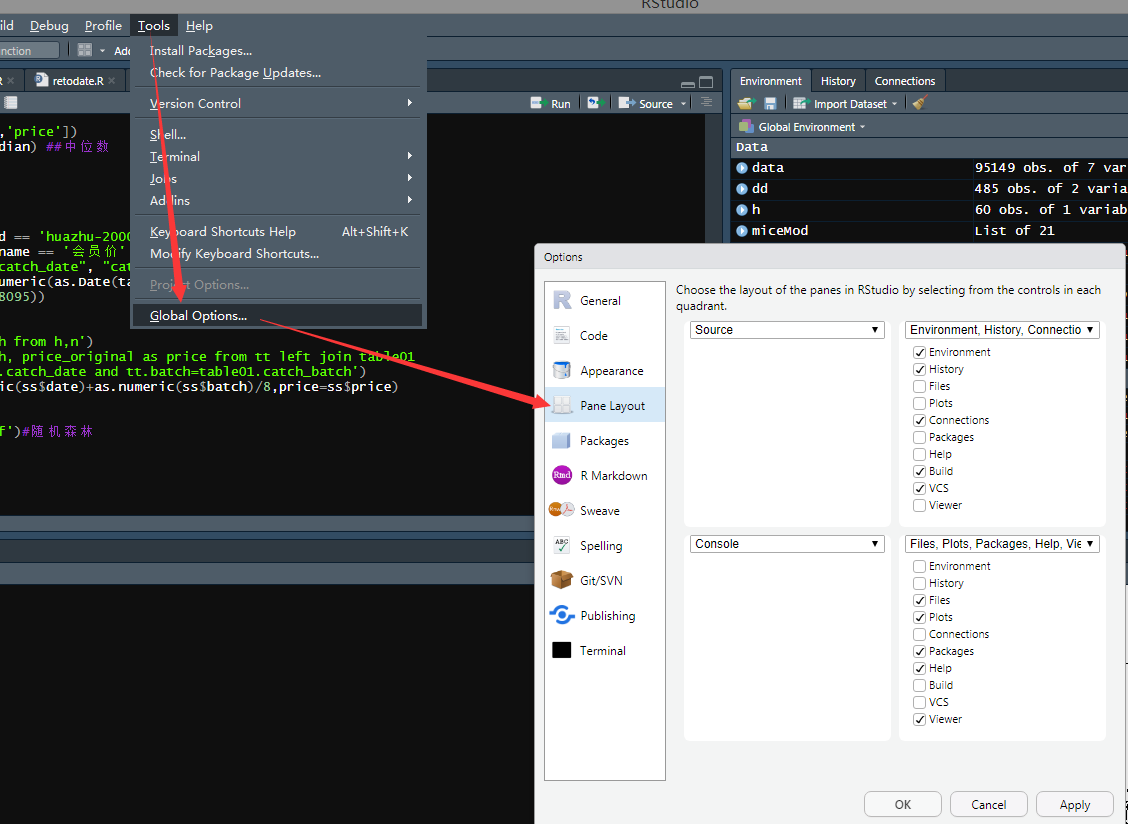Screen dimensions: 1128x824
Task: Check Plots in top-right quadrant
Action: (919, 404)
